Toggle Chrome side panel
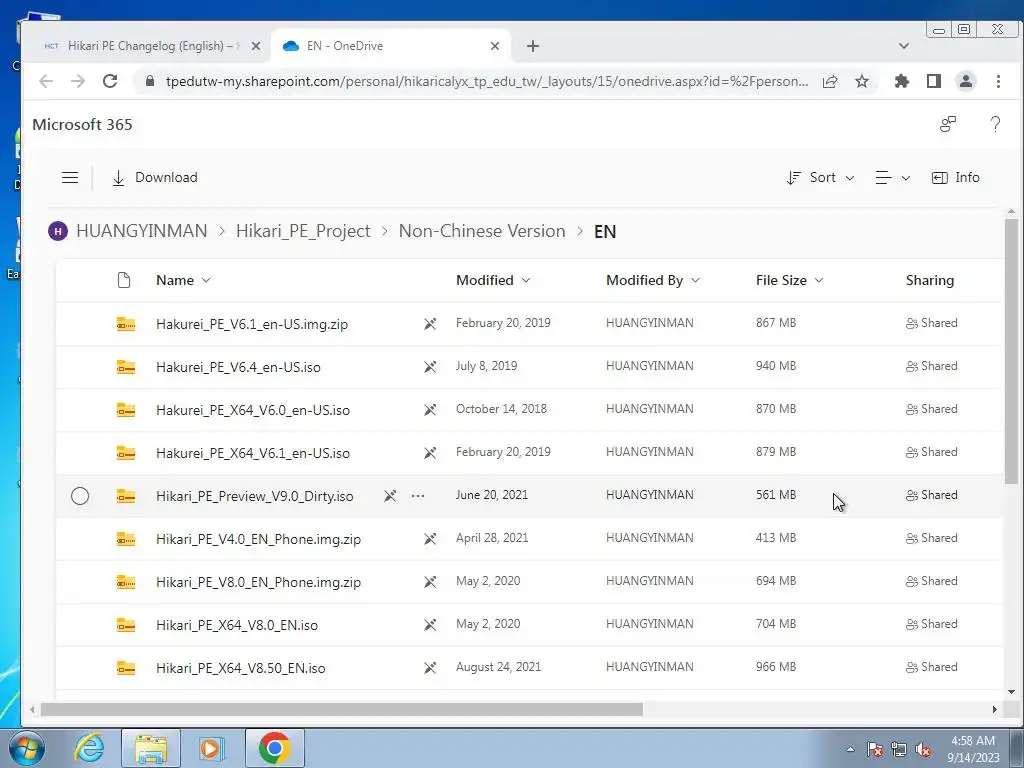This screenshot has width=1024, height=768. [x=934, y=81]
